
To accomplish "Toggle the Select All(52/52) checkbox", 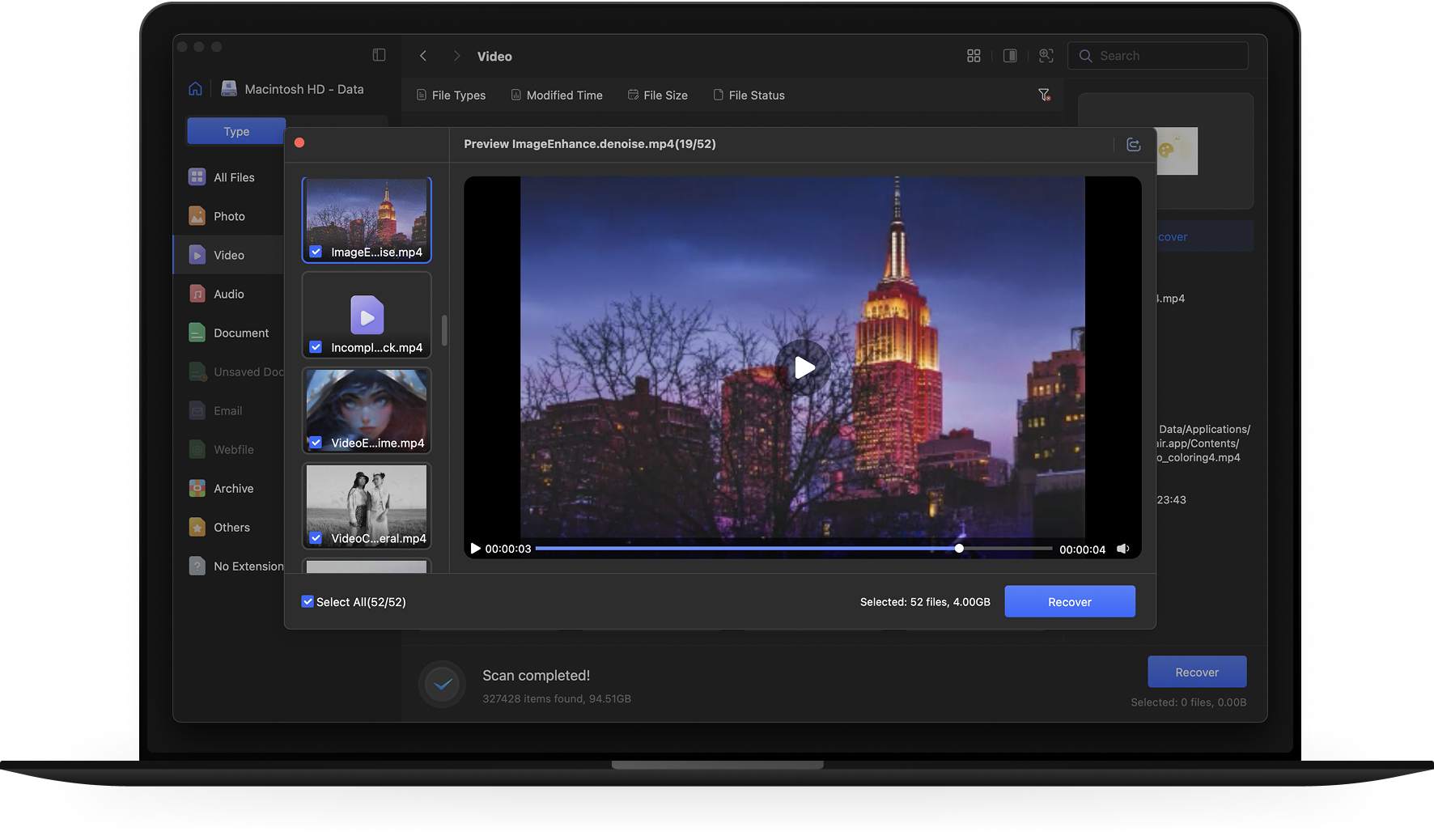I will point(308,601).
